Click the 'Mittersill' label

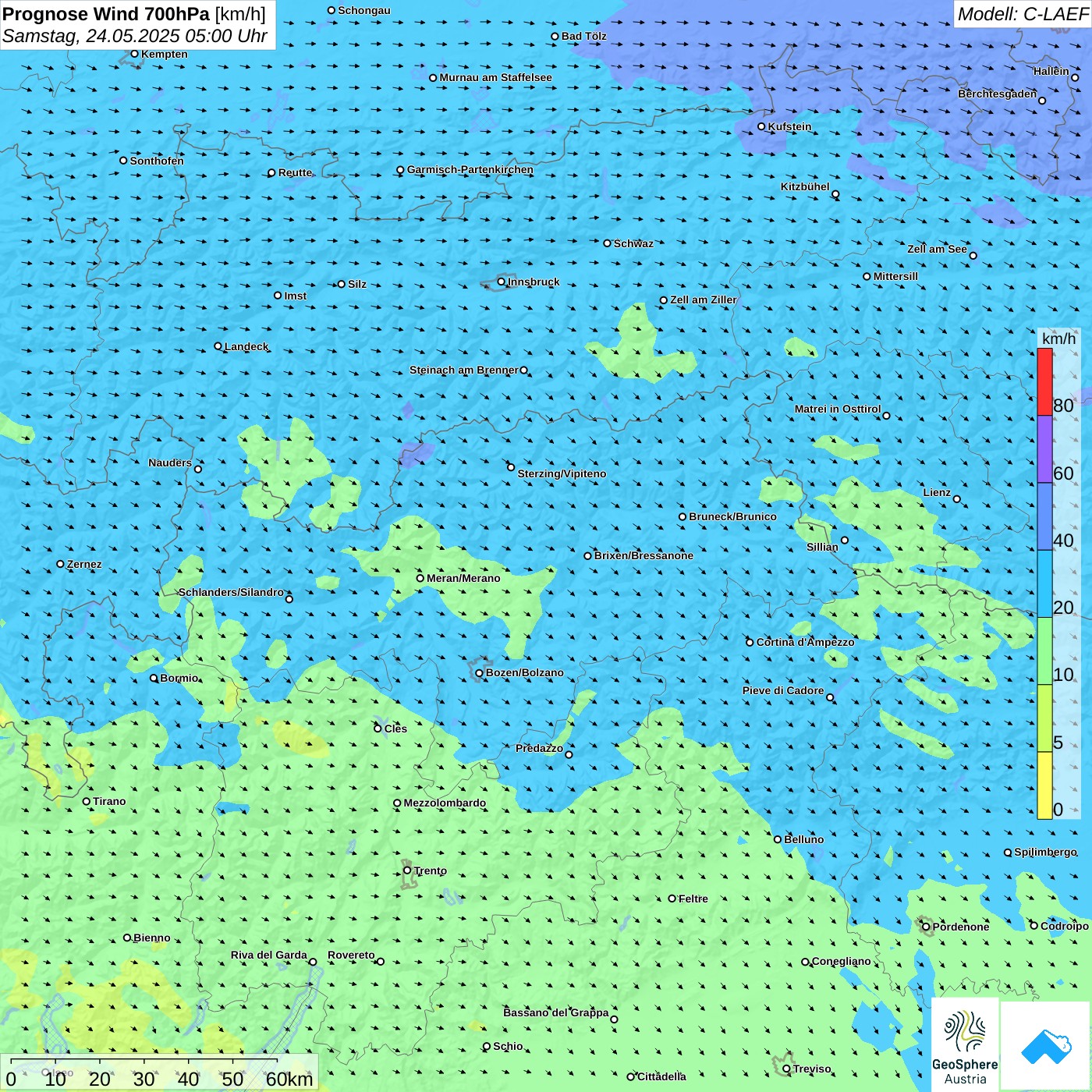pyautogui.click(x=895, y=276)
